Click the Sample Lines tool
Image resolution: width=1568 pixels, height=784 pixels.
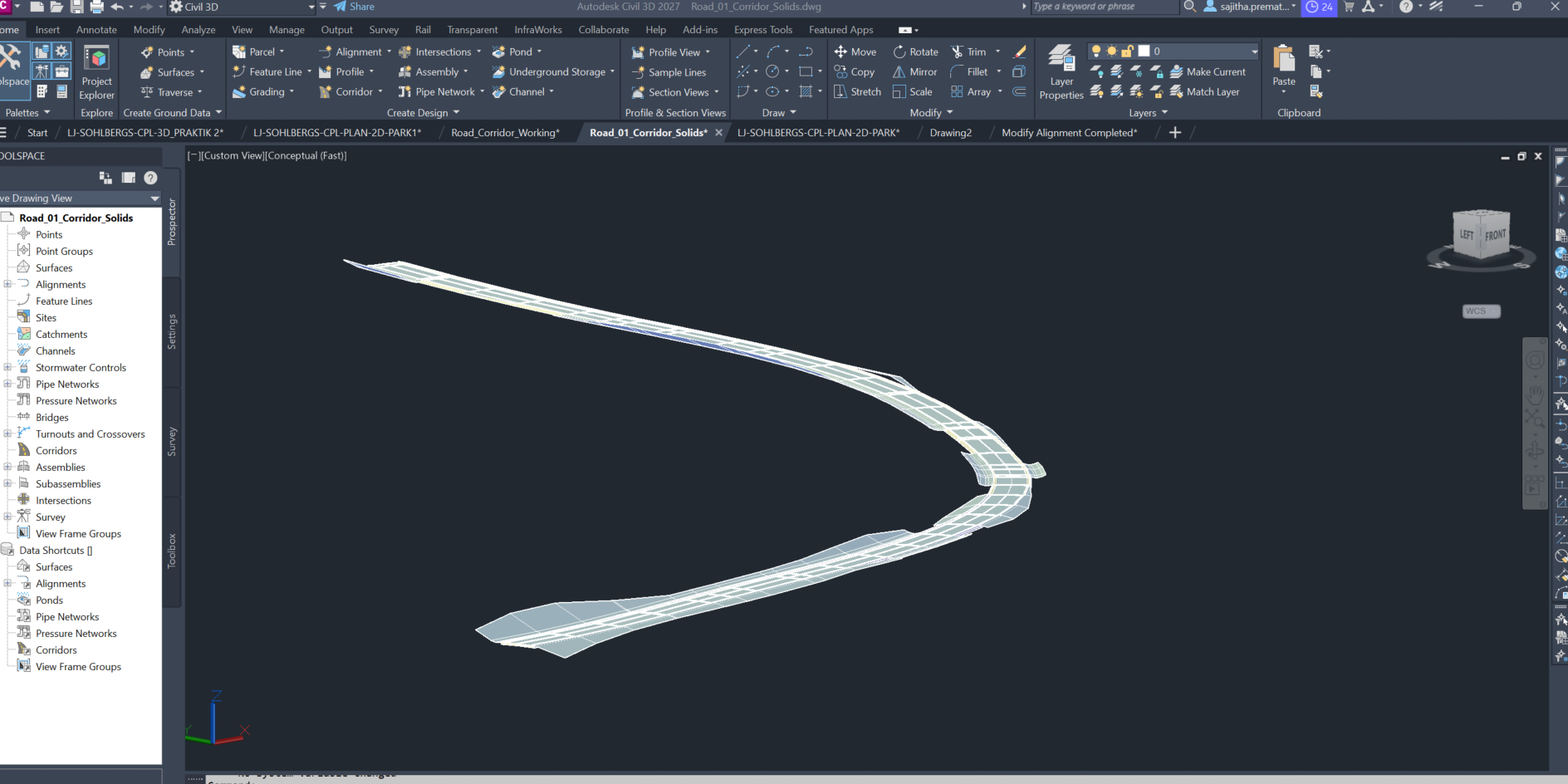(x=669, y=72)
